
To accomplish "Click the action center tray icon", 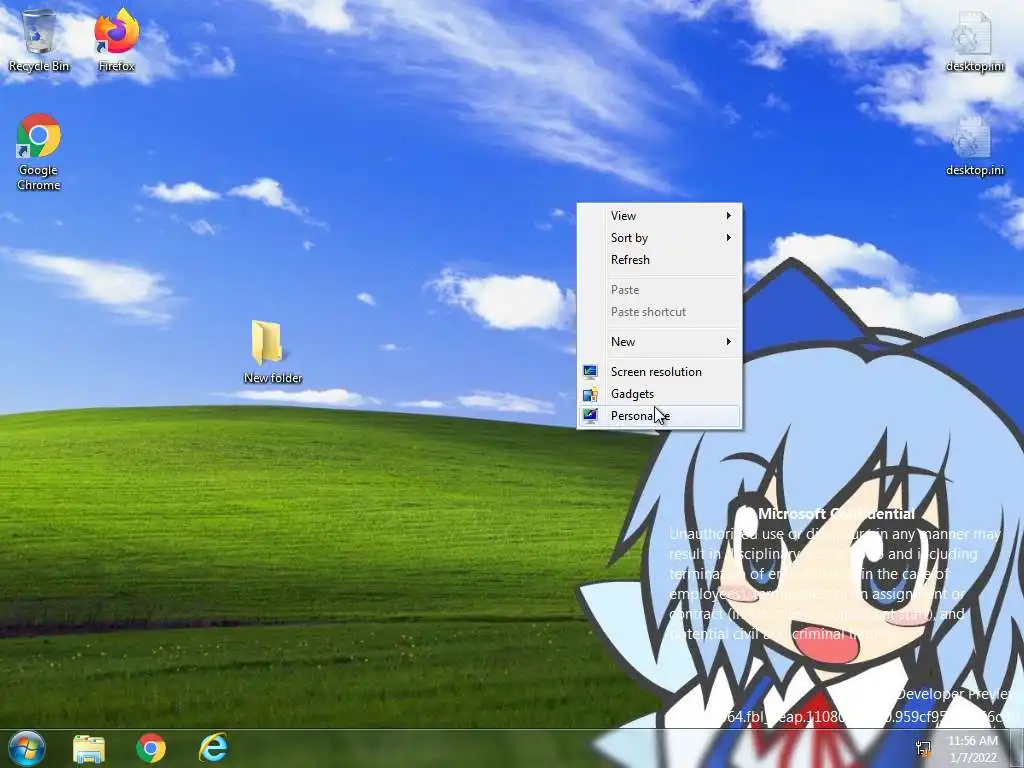I will [923, 749].
